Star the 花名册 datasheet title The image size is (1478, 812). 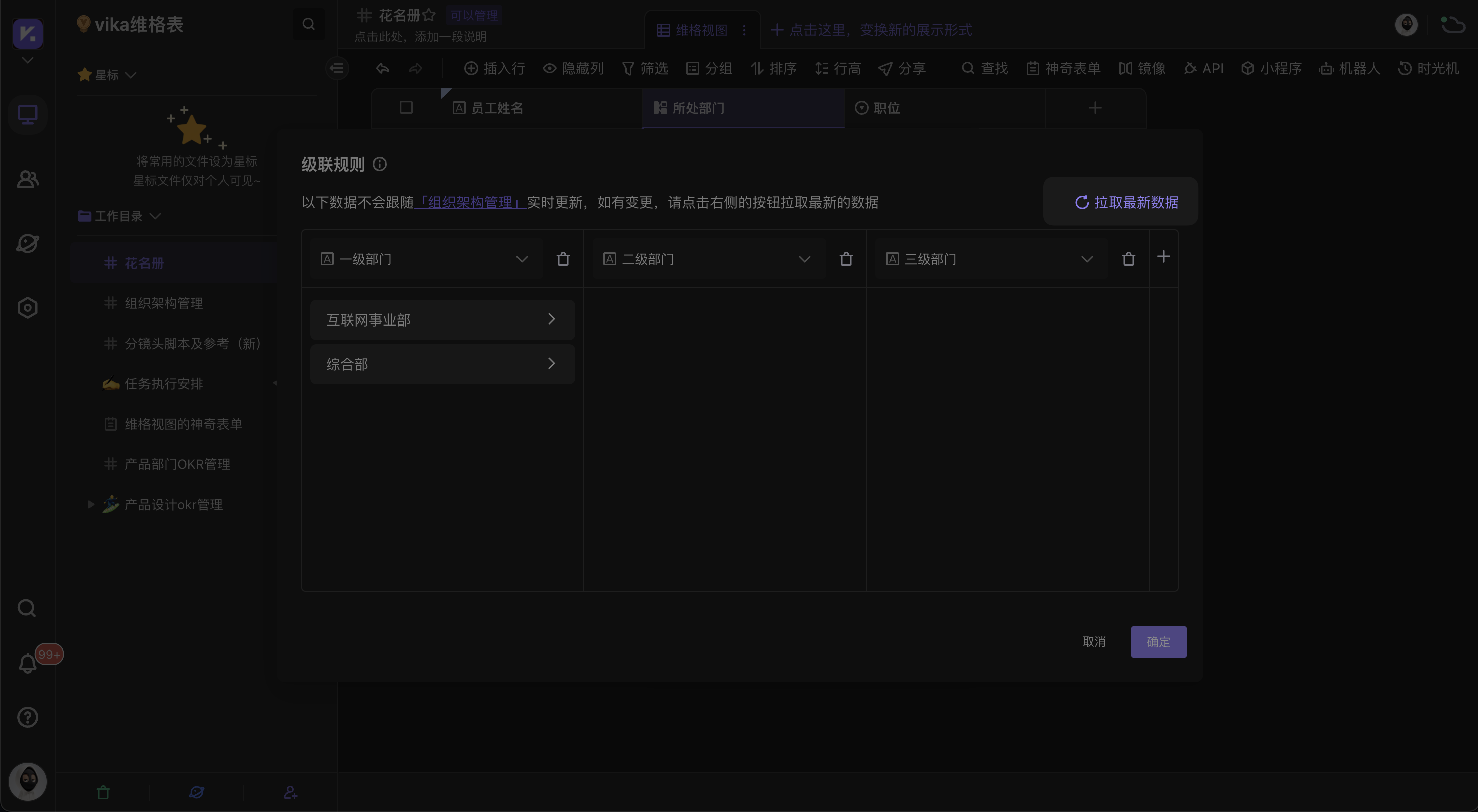[x=428, y=15]
